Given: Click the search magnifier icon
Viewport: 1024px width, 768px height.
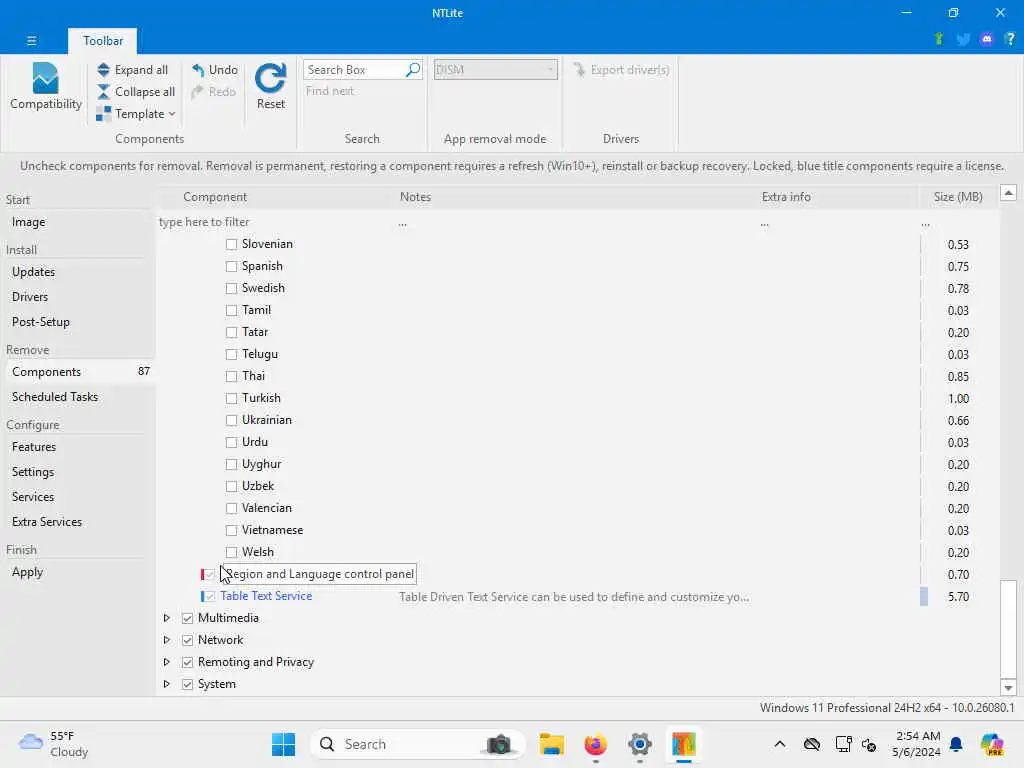Looking at the screenshot, I should [413, 69].
